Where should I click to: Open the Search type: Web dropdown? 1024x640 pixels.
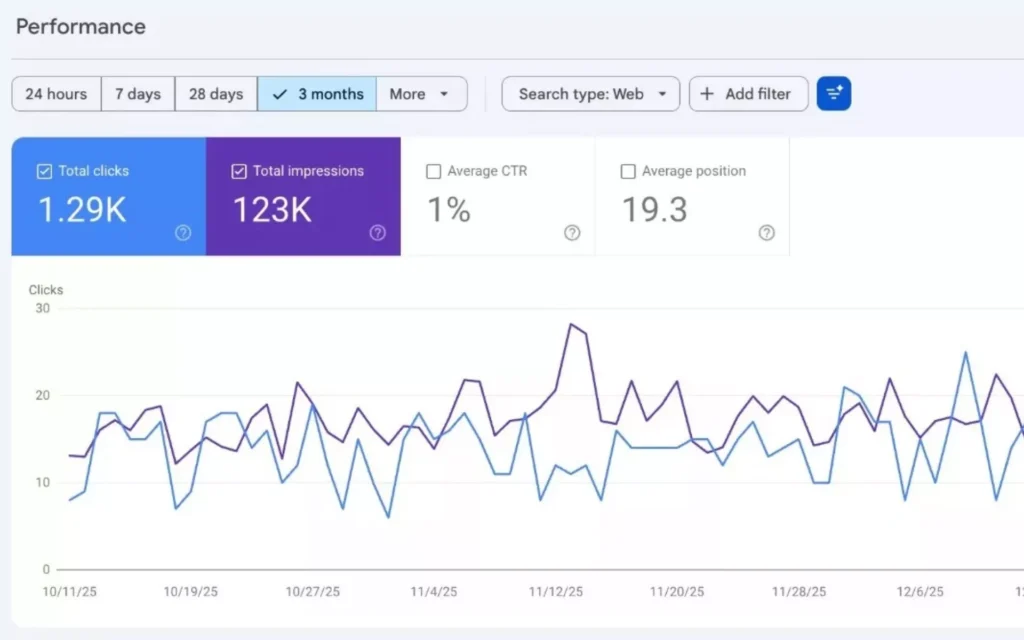coord(590,93)
